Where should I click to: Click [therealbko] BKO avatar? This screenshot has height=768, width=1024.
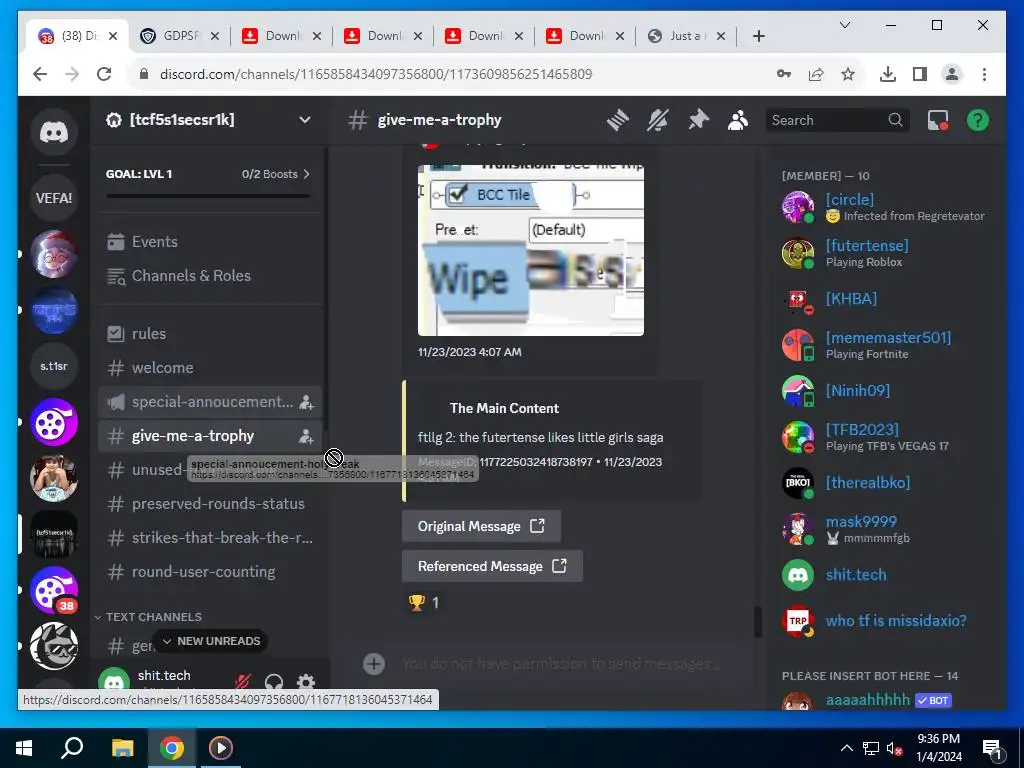point(797,483)
